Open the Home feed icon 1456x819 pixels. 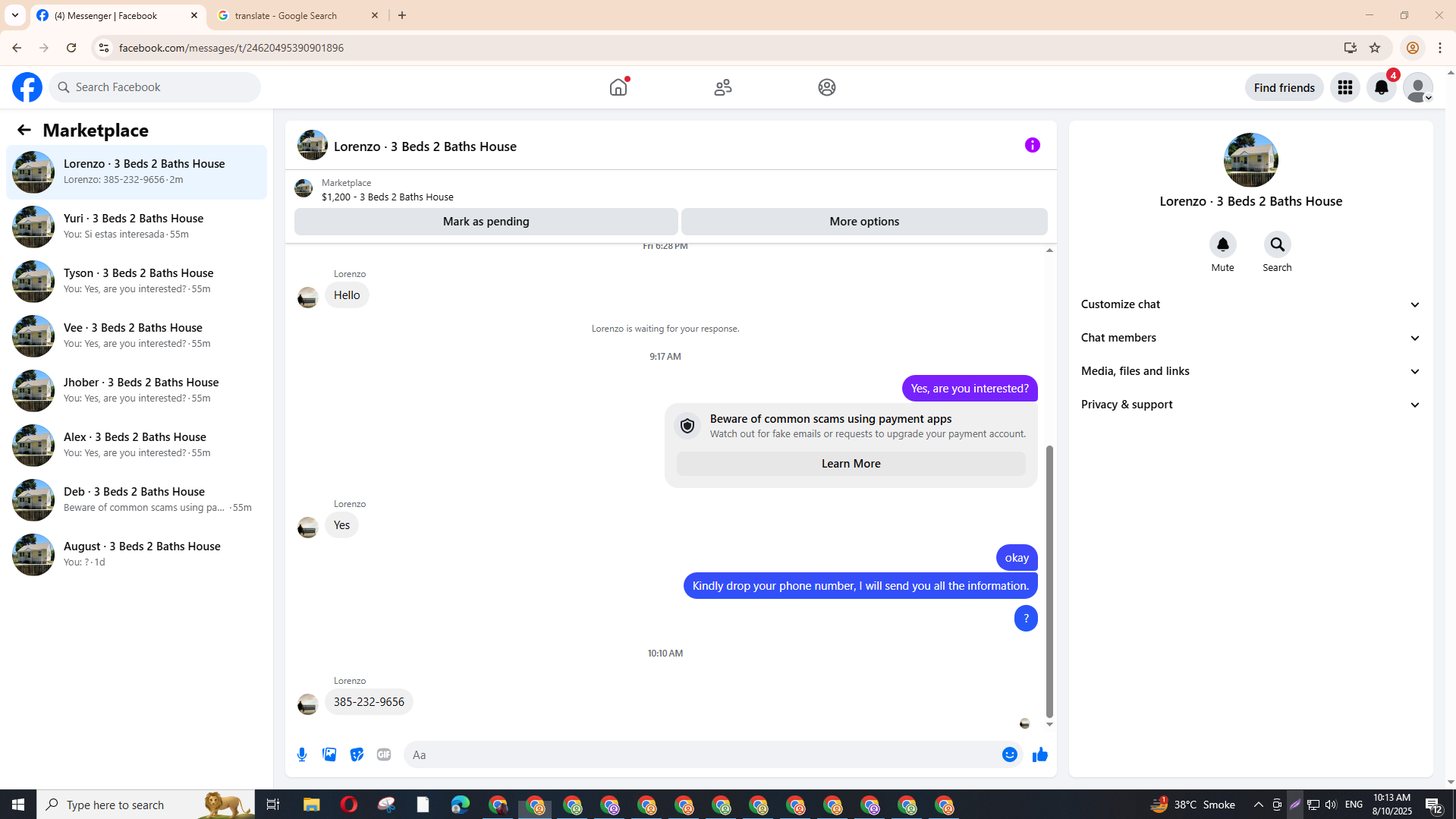[x=618, y=87]
